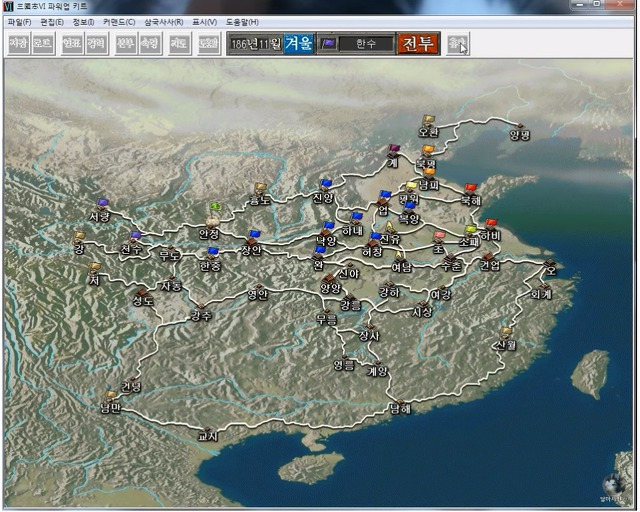Select the 오환 city on the map
This screenshot has width=640, height=512.
point(429,127)
